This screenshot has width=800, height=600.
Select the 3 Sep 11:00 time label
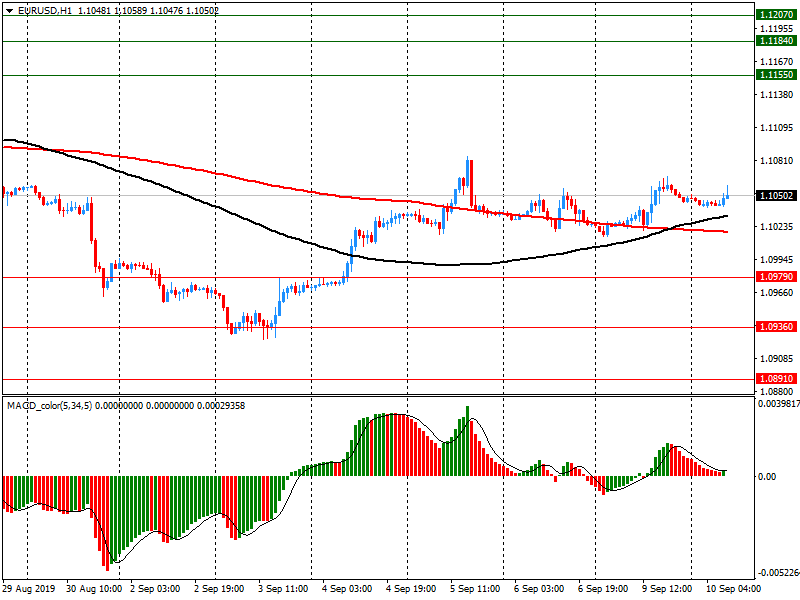point(283,589)
